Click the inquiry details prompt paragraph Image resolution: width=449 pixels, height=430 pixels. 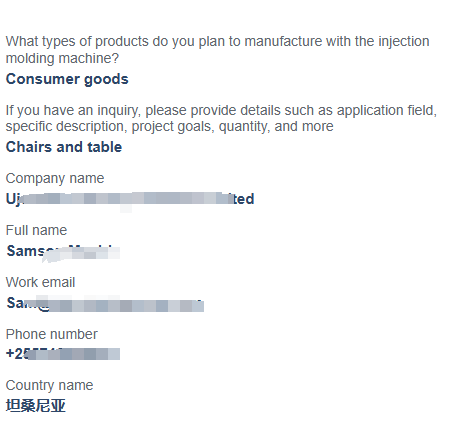[221, 118]
